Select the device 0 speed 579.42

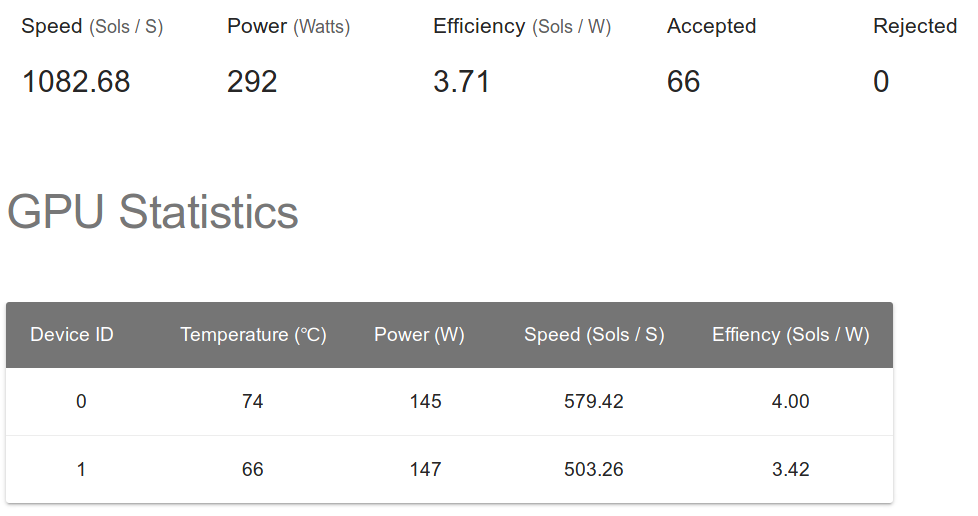(x=594, y=401)
